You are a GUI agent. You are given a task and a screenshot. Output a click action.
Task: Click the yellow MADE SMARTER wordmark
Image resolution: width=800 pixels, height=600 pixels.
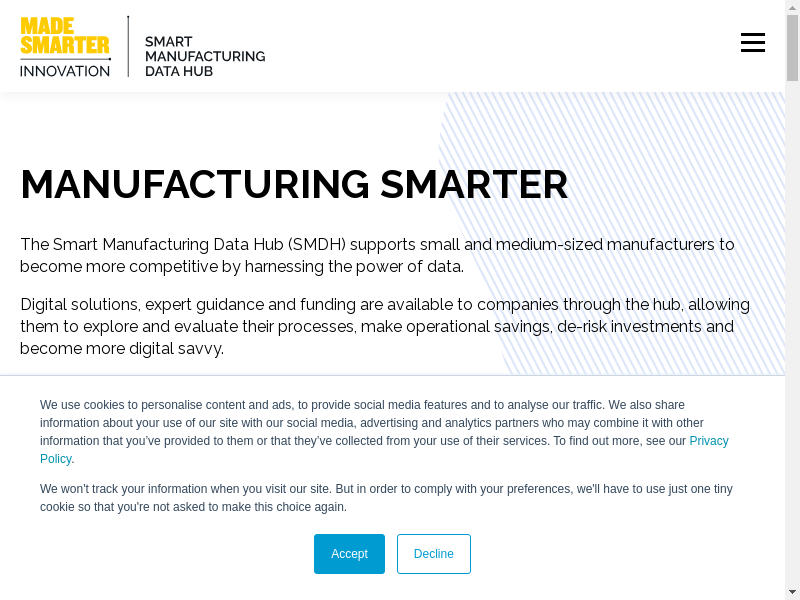tap(65, 36)
